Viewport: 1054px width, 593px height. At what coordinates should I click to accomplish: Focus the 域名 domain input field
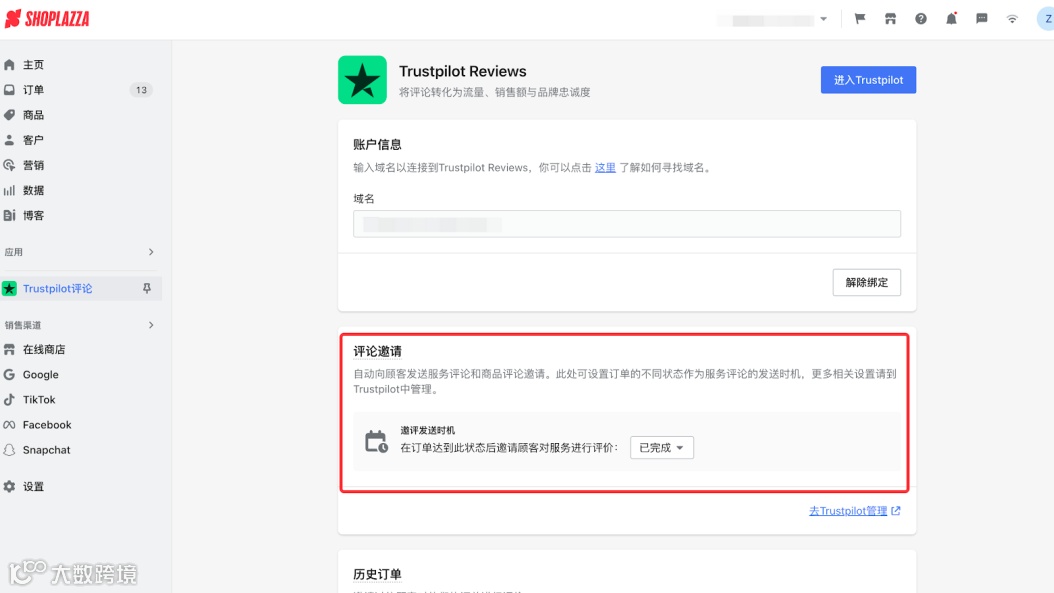coord(626,224)
